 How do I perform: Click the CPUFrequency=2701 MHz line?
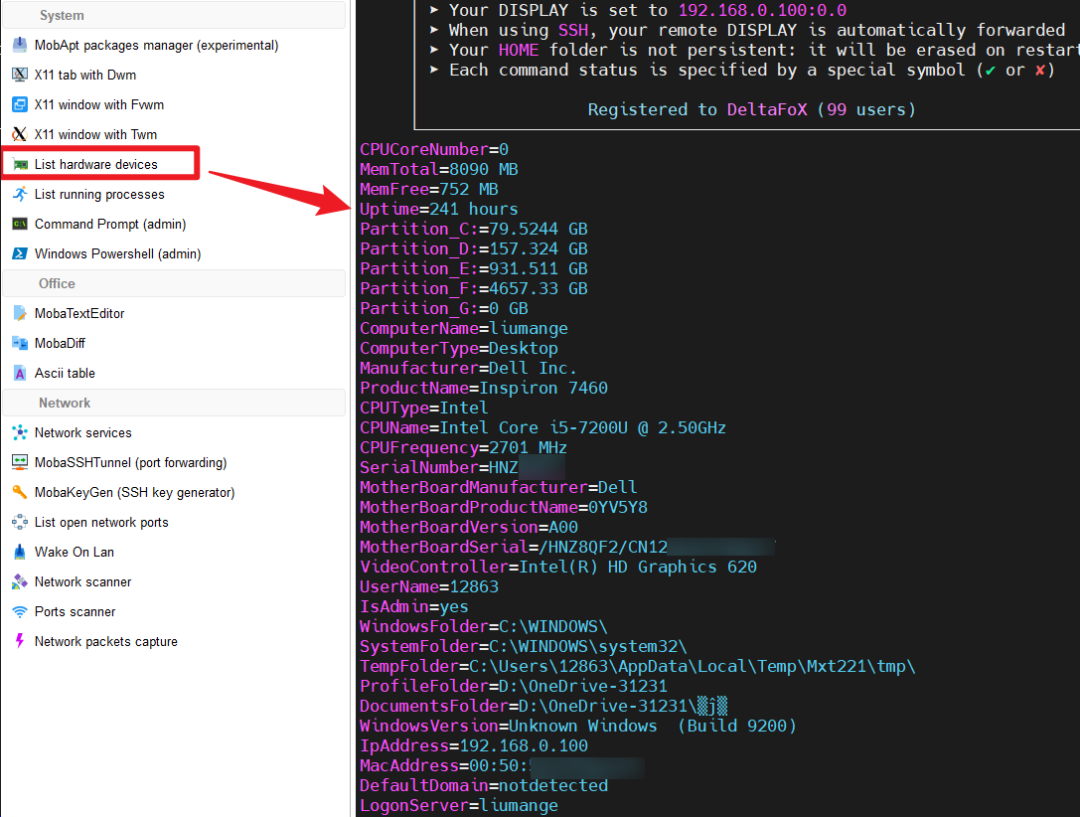pos(464,448)
